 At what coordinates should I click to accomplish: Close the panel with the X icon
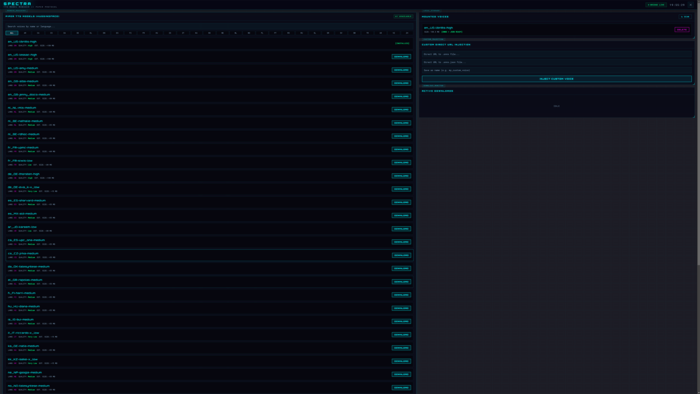[690, 5]
